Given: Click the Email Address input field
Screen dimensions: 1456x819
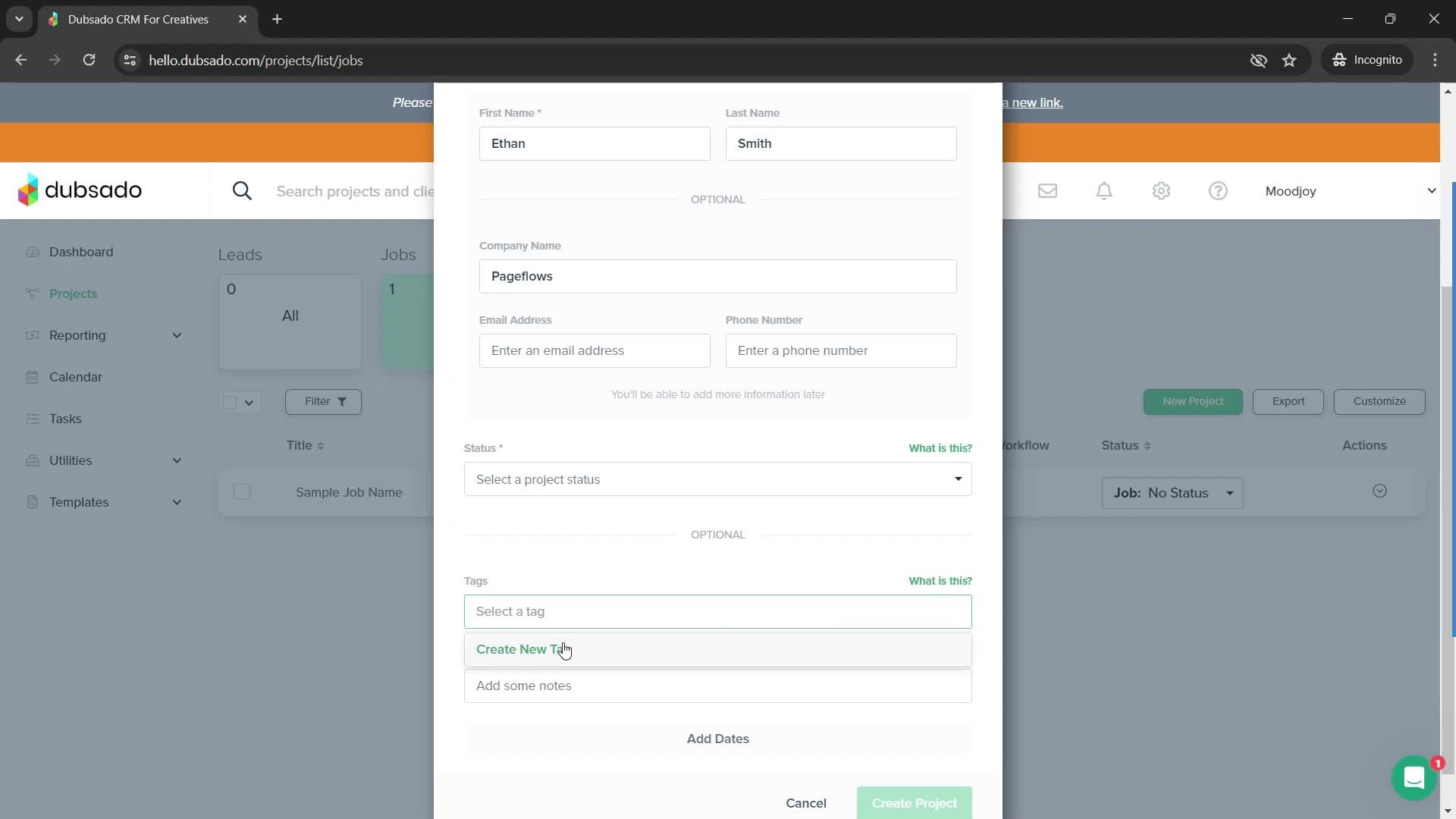Looking at the screenshot, I should (x=594, y=351).
